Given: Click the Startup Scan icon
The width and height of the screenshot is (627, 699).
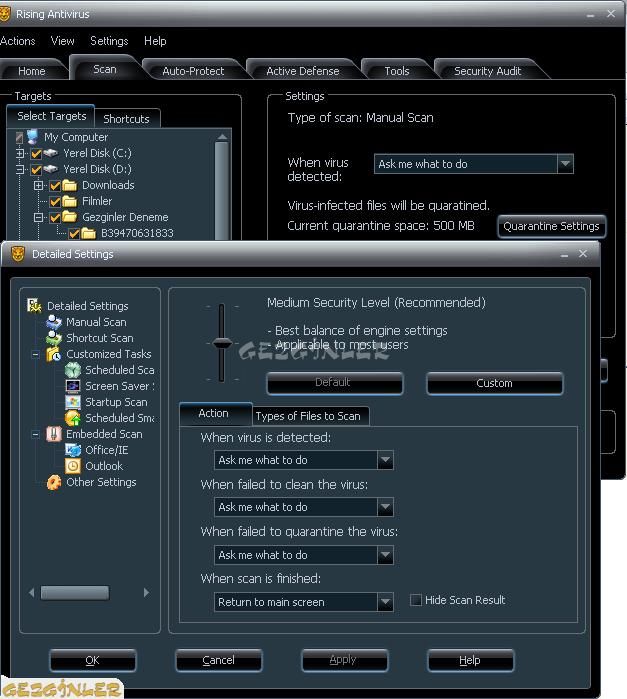Looking at the screenshot, I should click(x=73, y=402).
